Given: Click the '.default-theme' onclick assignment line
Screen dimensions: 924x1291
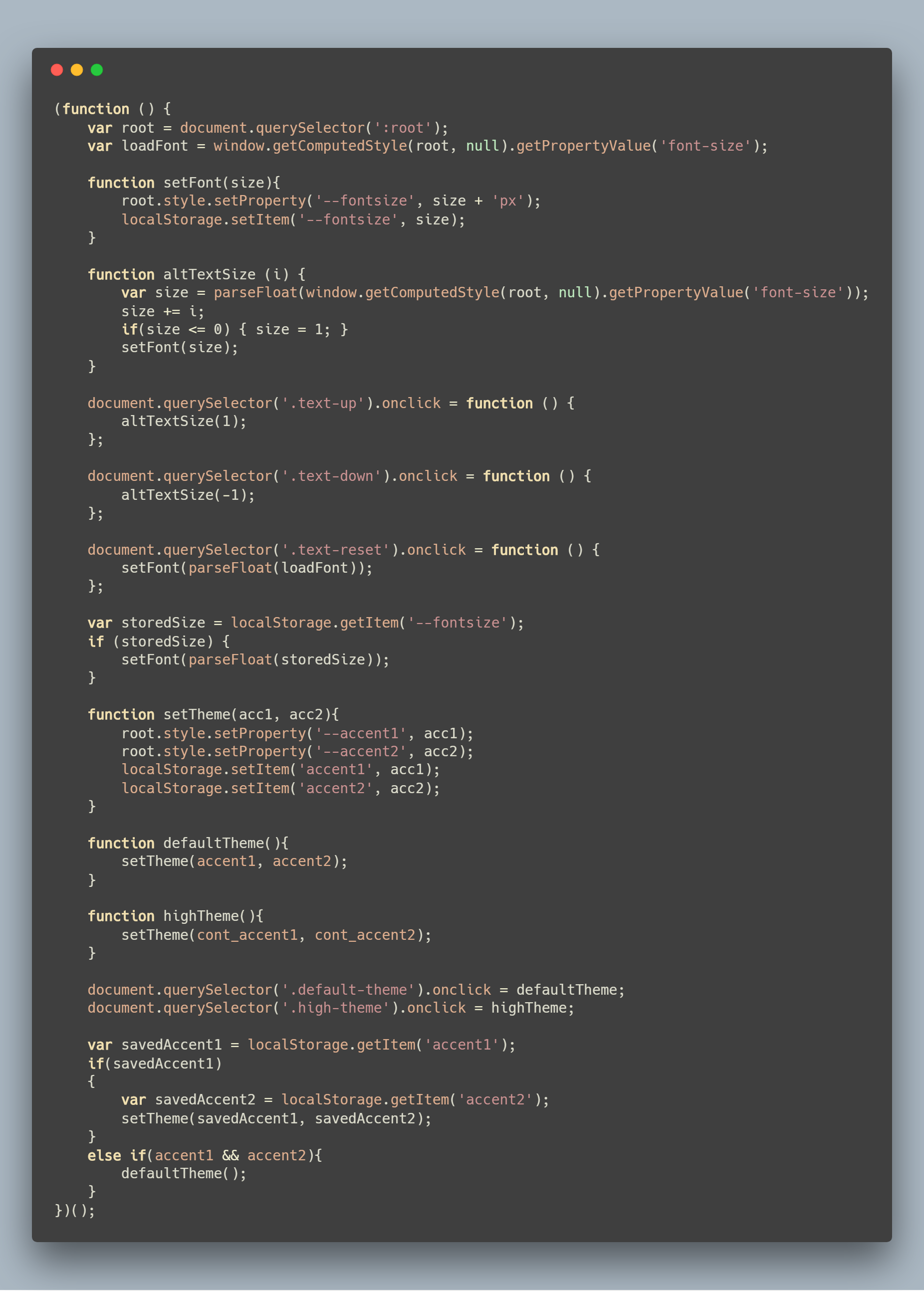Looking at the screenshot, I should (356, 990).
